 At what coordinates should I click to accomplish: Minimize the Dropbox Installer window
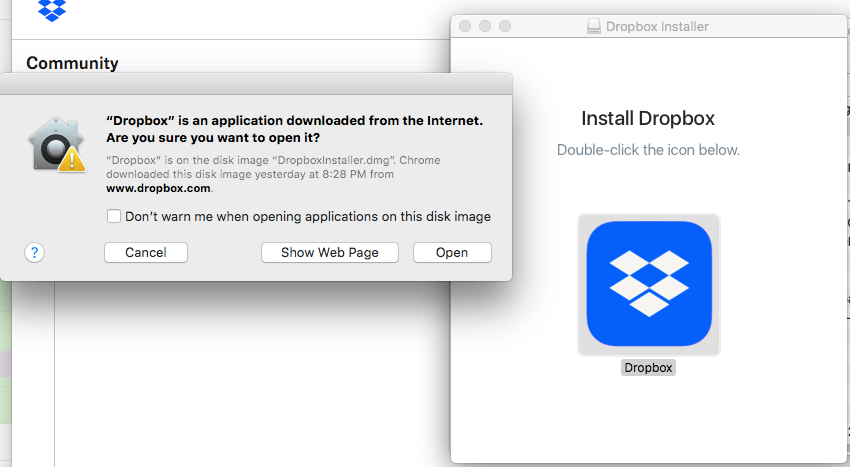click(485, 26)
